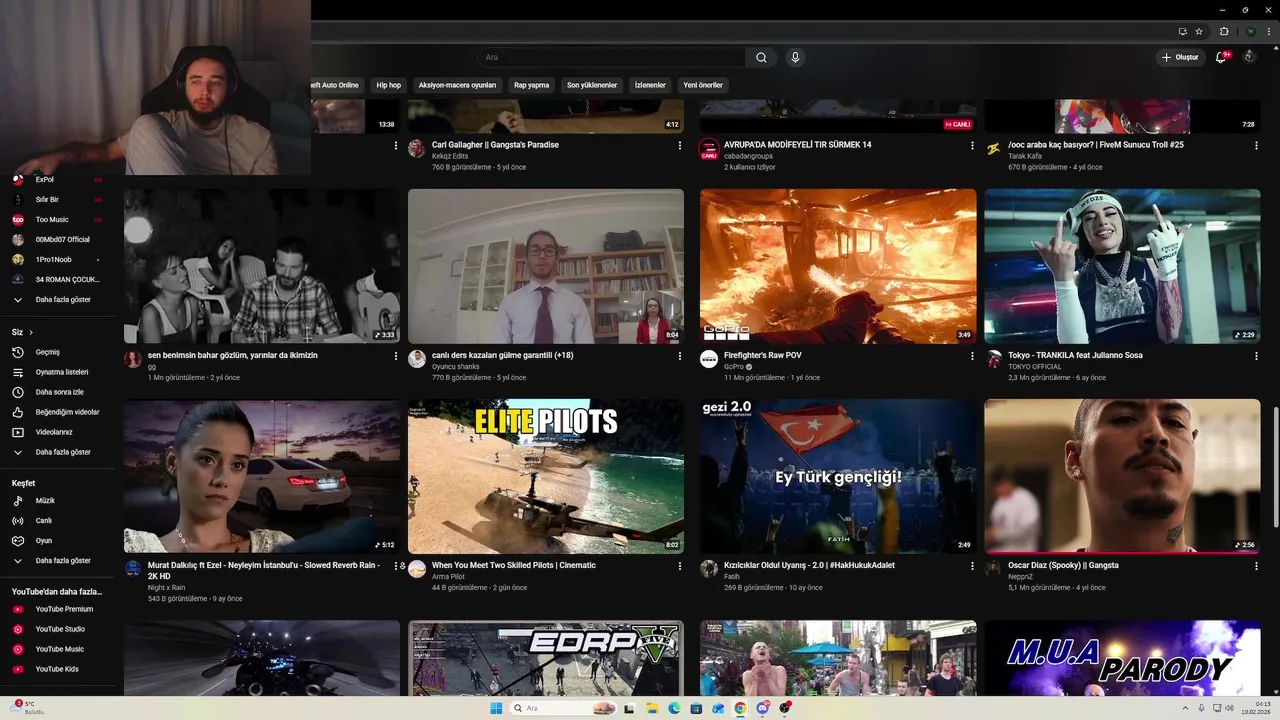
Task: Click the YouTube search magnifier button
Action: pyautogui.click(x=761, y=57)
